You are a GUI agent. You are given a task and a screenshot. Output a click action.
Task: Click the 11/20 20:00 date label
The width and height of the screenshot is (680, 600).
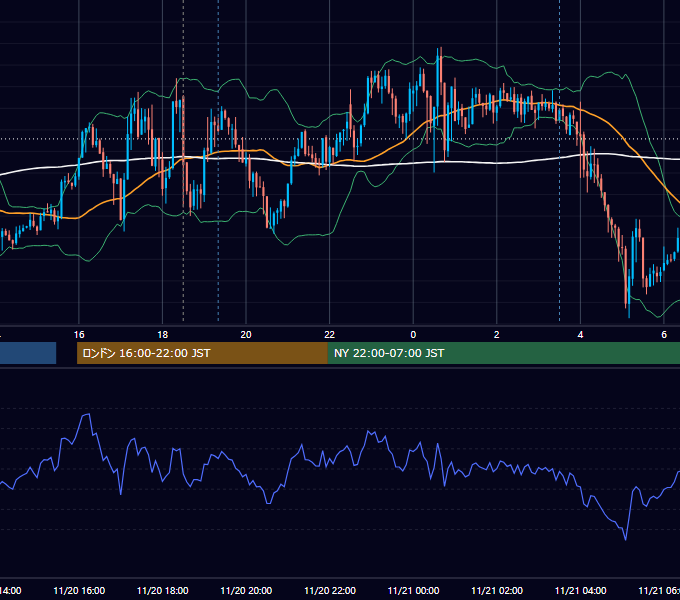click(246, 591)
